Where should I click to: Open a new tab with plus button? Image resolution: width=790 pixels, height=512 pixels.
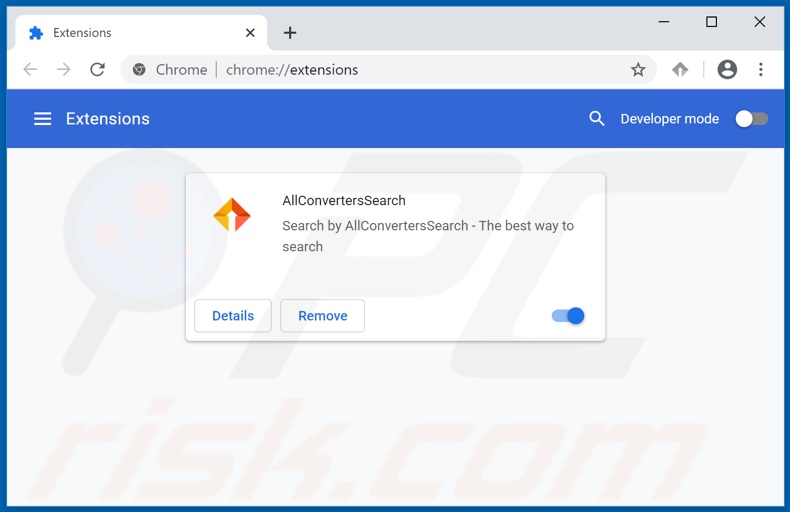coord(290,33)
